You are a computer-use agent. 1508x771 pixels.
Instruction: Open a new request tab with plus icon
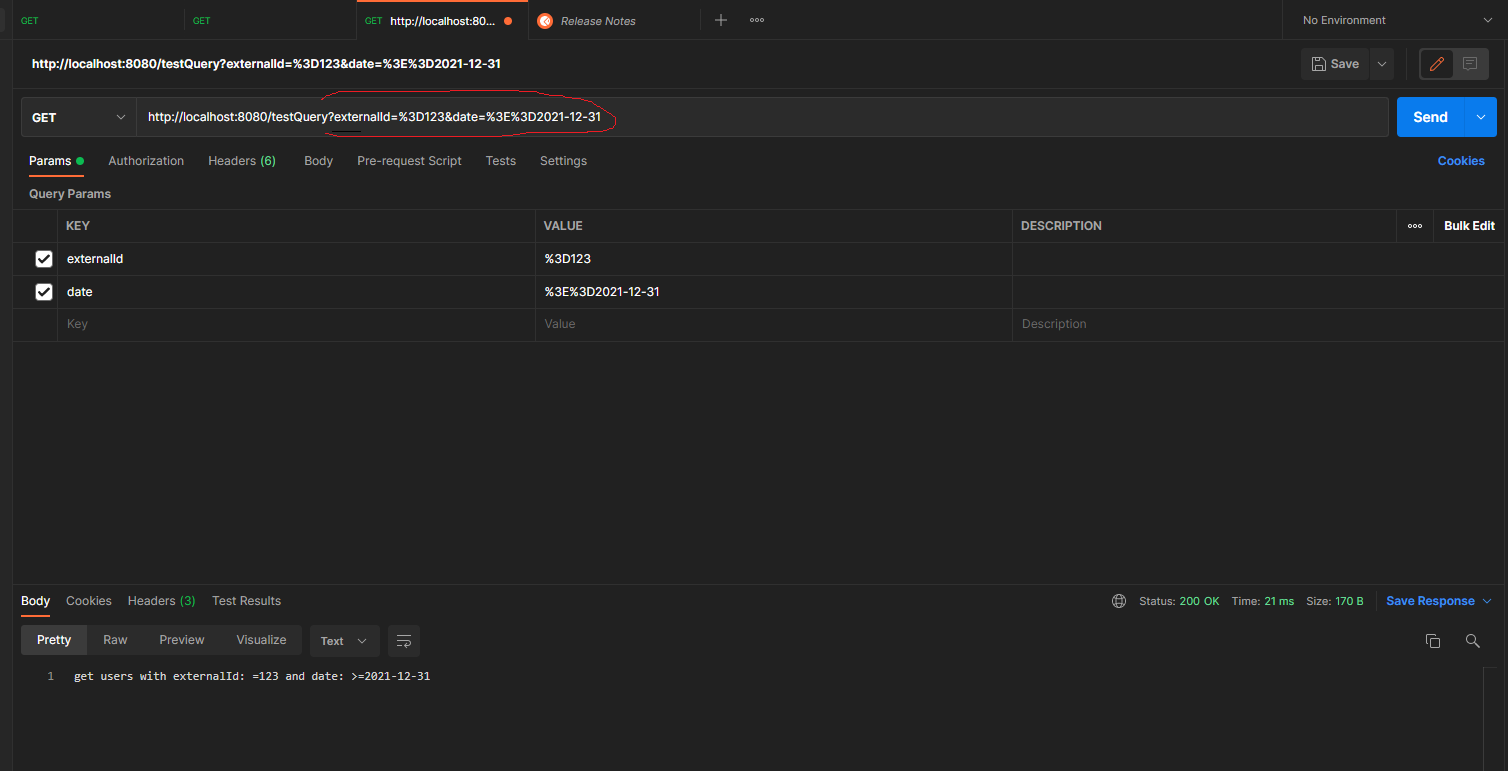pyautogui.click(x=721, y=20)
